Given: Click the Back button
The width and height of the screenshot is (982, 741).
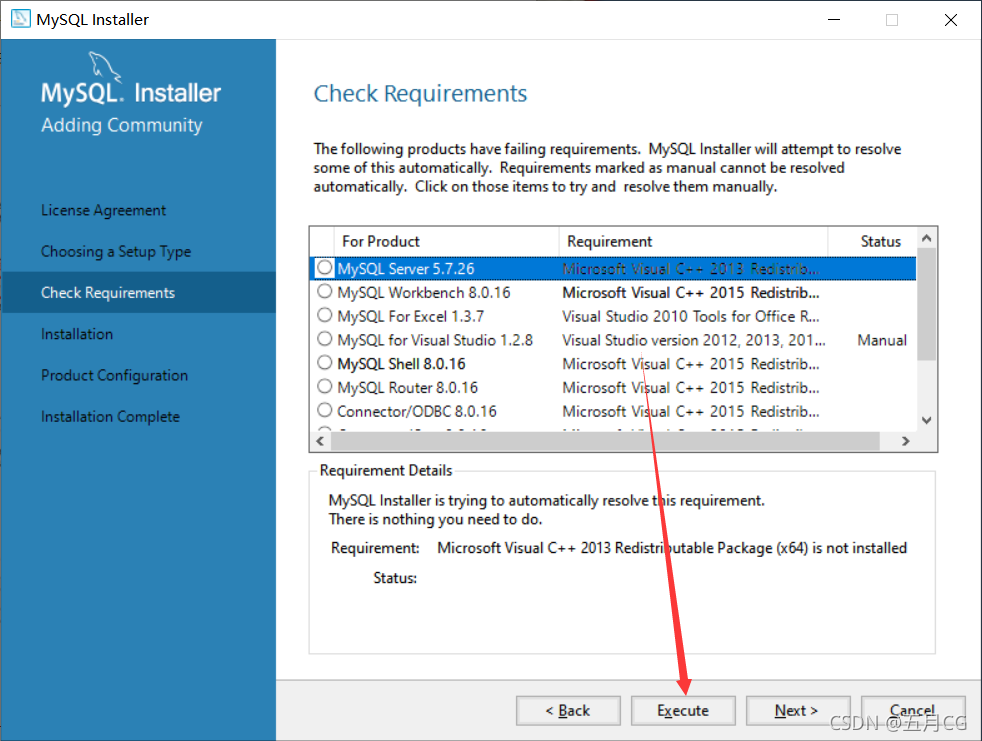Looking at the screenshot, I should [x=568, y=710].
